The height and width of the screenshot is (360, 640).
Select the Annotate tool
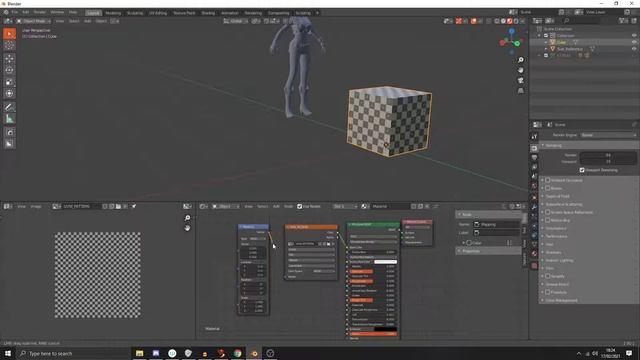(x=9, y=107)
